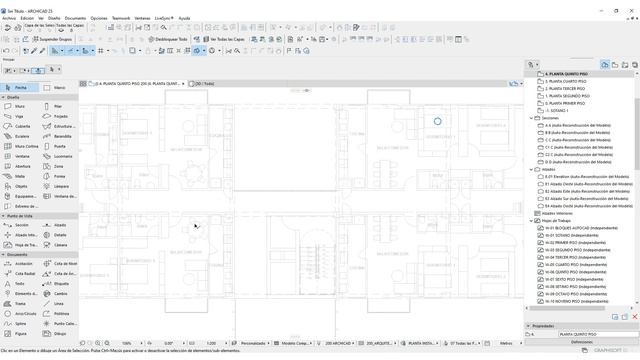Open the Ayuda menu

point(184,18)
